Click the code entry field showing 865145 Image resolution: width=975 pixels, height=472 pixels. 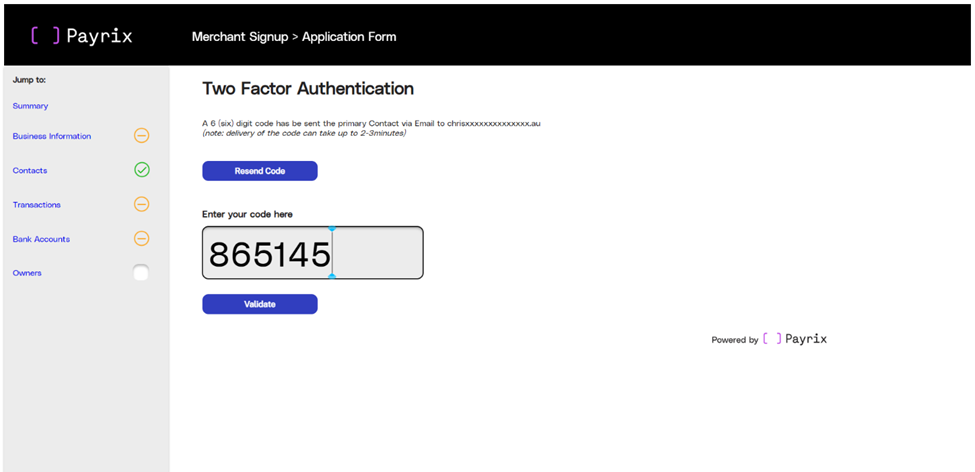313,252
